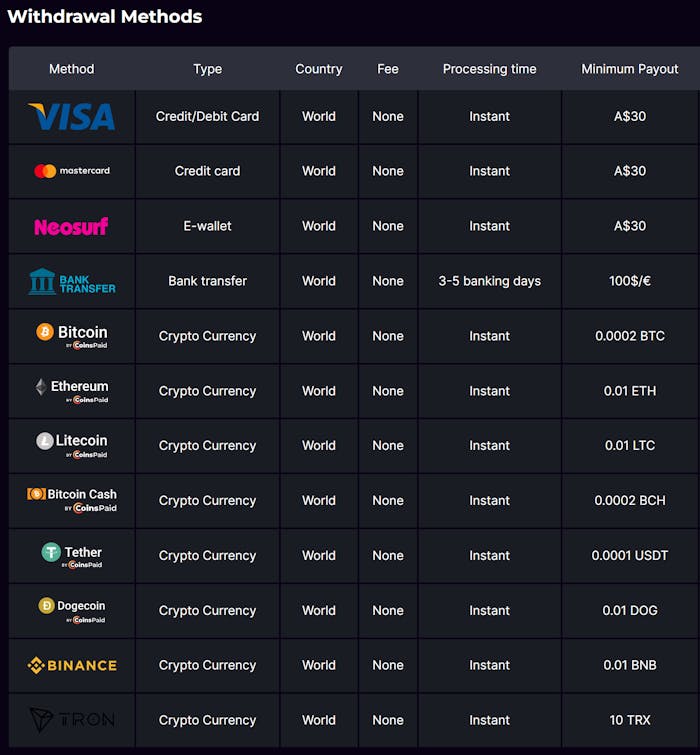Image resolution: width=700 pixels, height=755 pixels.
Task: Select the 0.0002 BTC payout value
Action: (630, 336)
